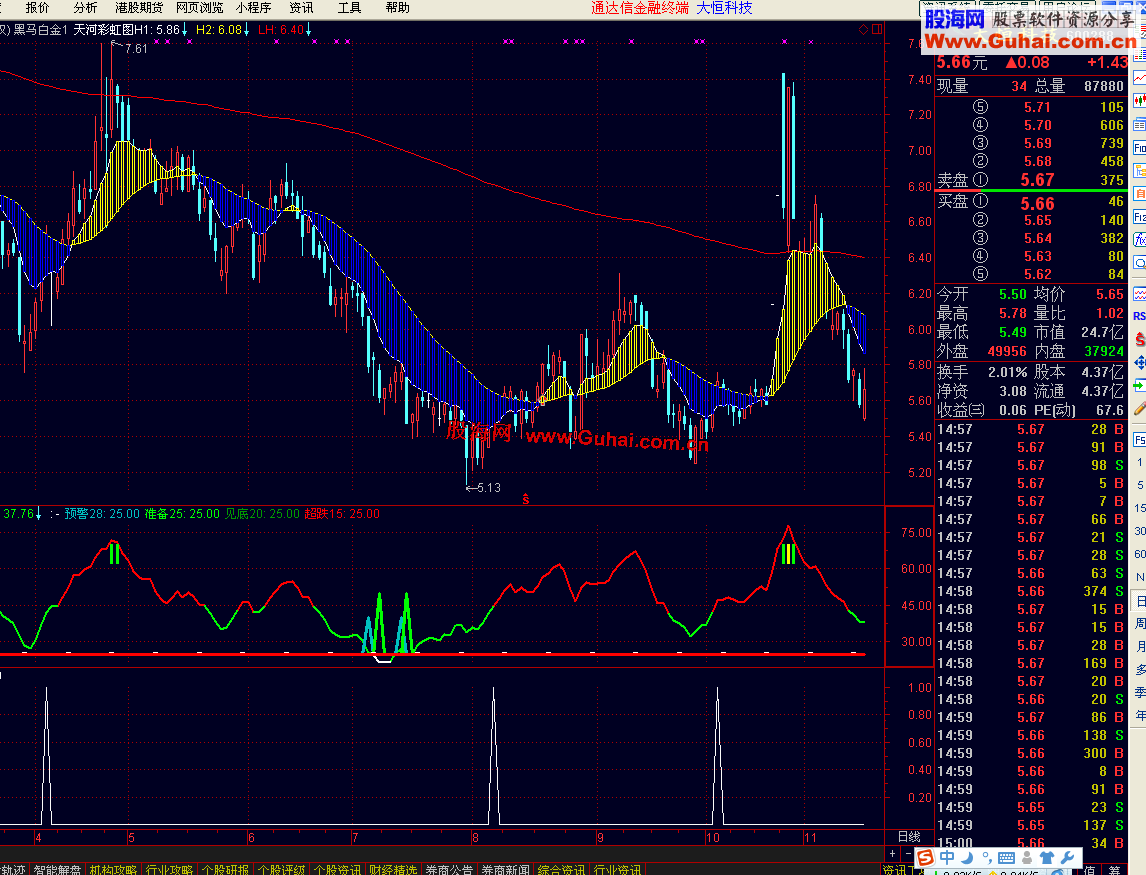Click the red S dollar icon in right toolbar

click(x=1139, y=340)
